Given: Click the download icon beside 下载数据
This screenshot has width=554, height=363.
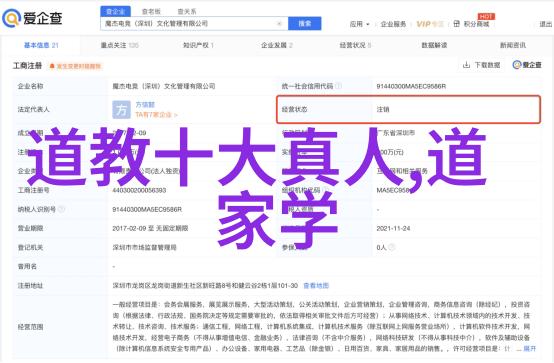Looking at the screenshot, I should click(466, 65).
